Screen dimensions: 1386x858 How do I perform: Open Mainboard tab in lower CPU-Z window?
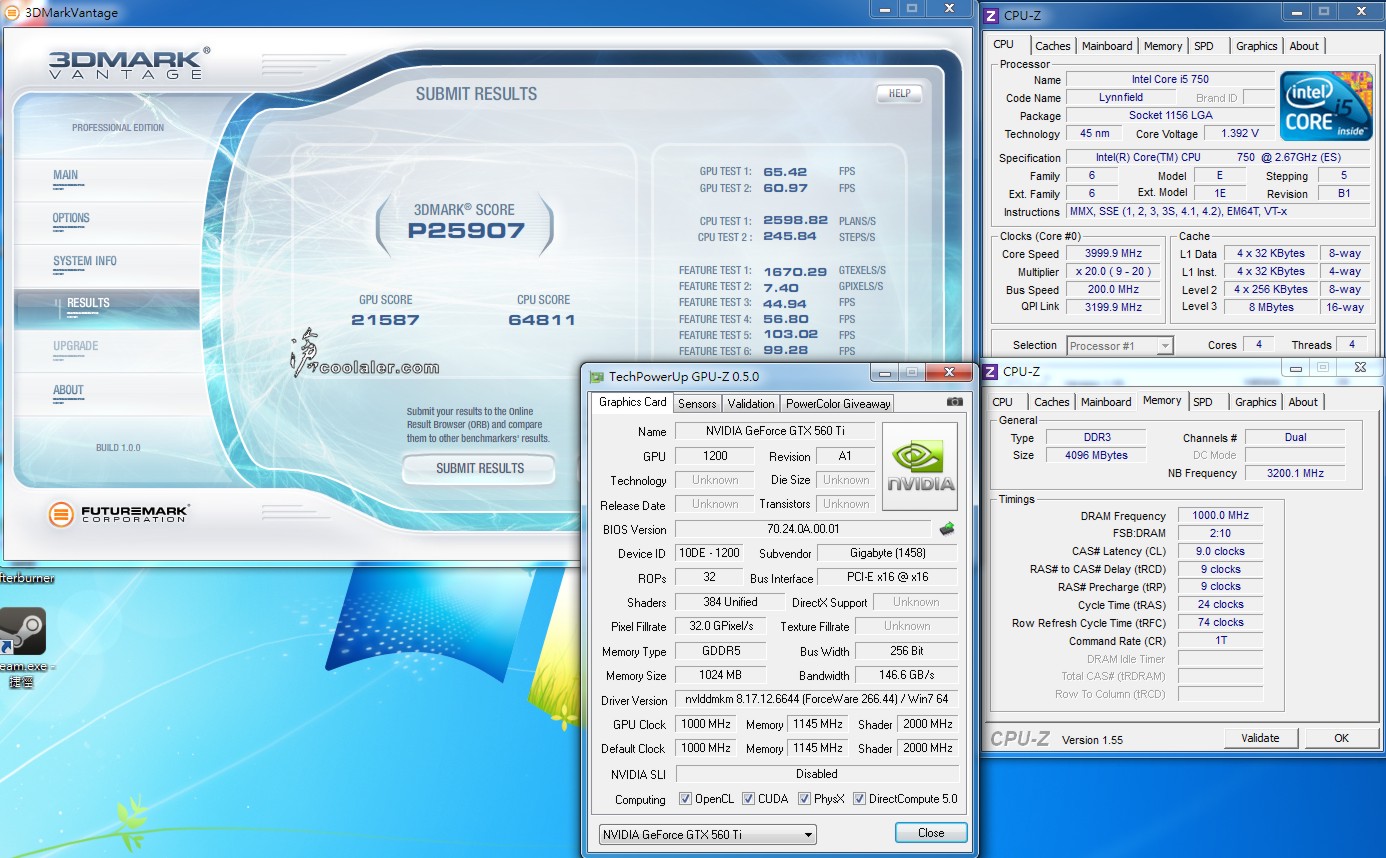(x=1106, y=402)
